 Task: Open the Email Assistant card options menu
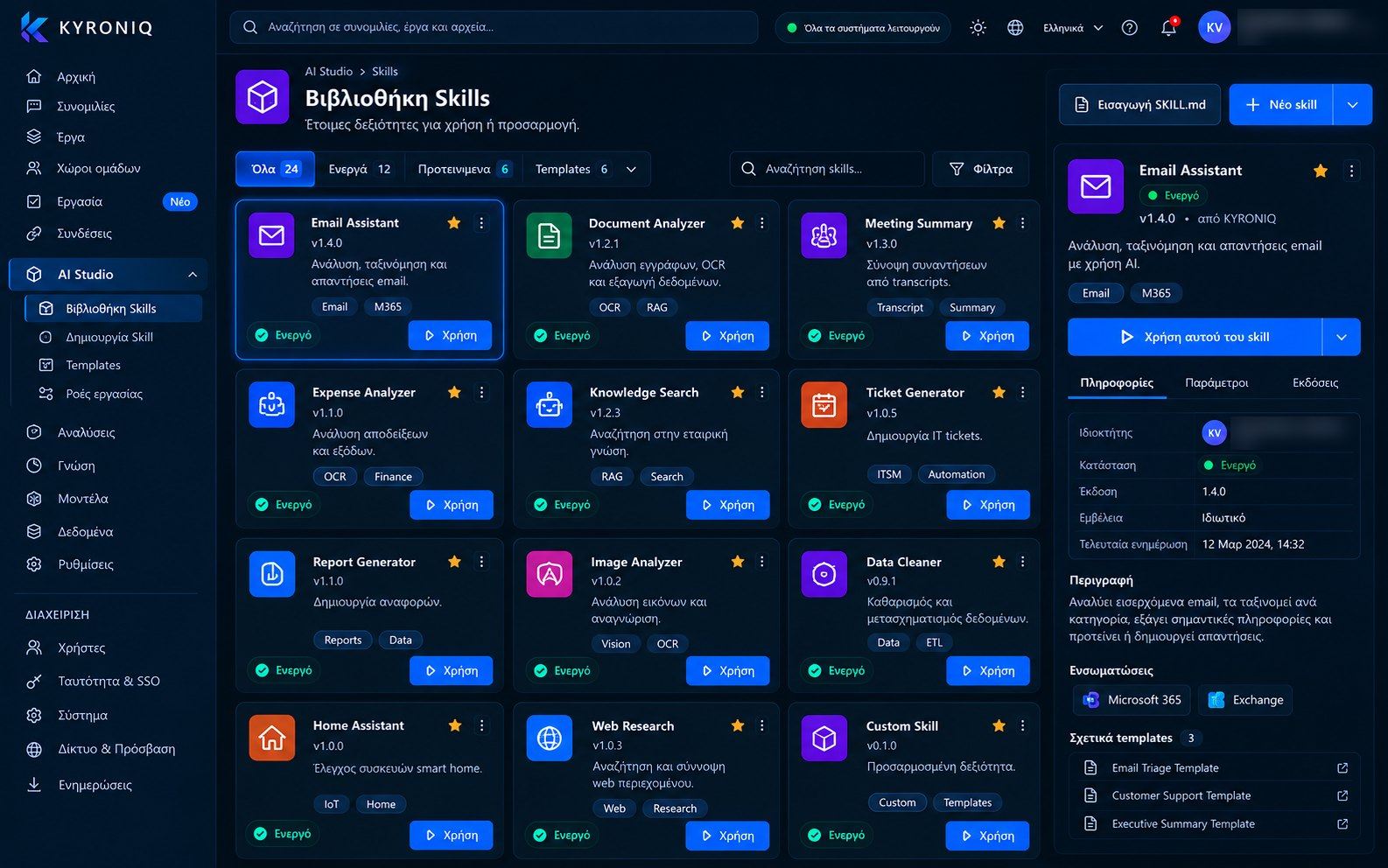pyautogui.click(x=481, y=223)
